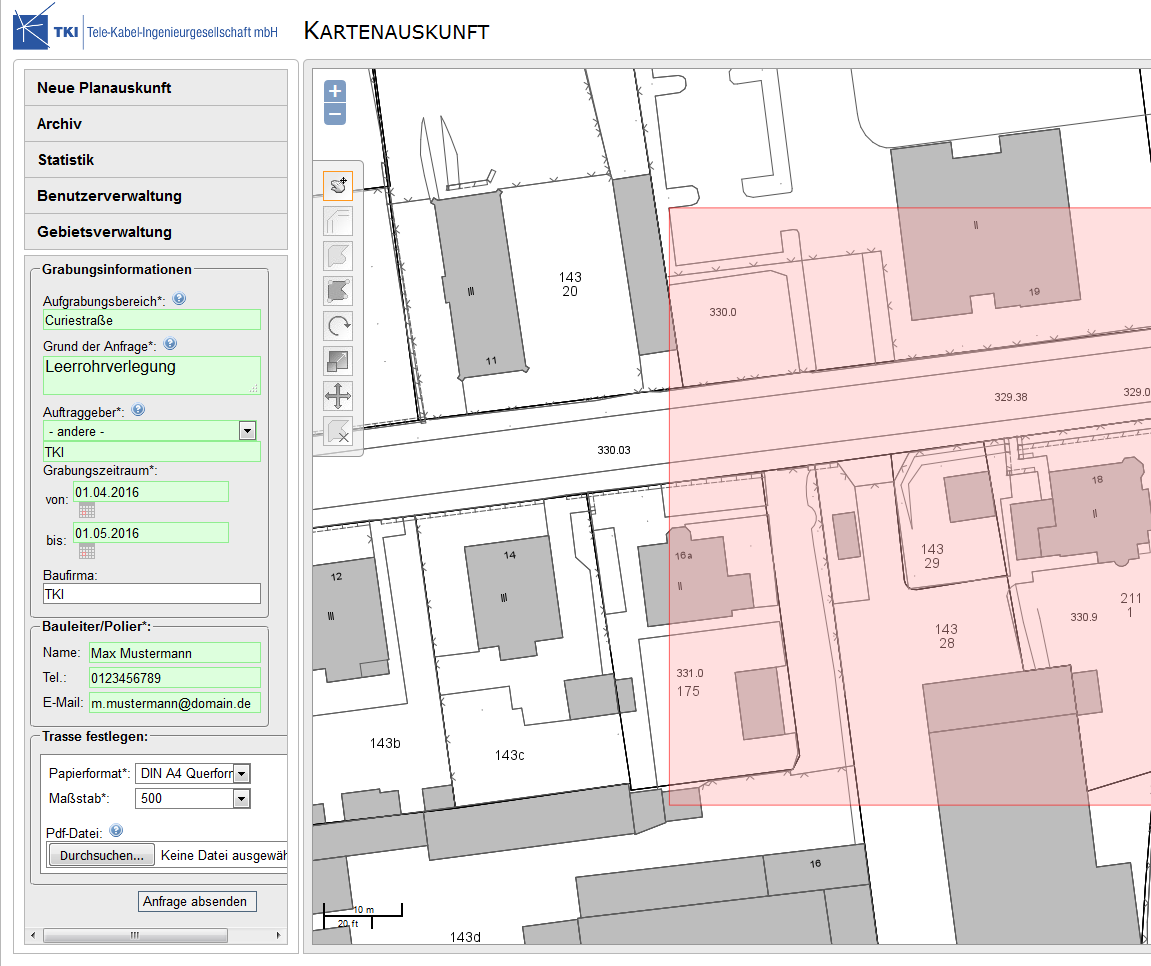Select Statistik in the sidebar
1151x966 pixels.
(x=64, y=159)
